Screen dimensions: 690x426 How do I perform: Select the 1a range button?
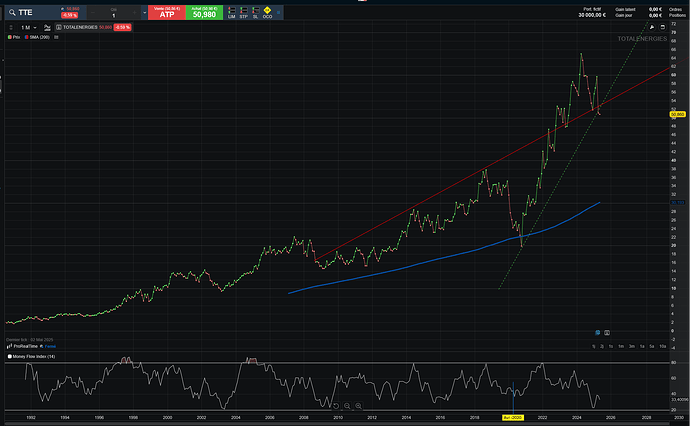642,346
